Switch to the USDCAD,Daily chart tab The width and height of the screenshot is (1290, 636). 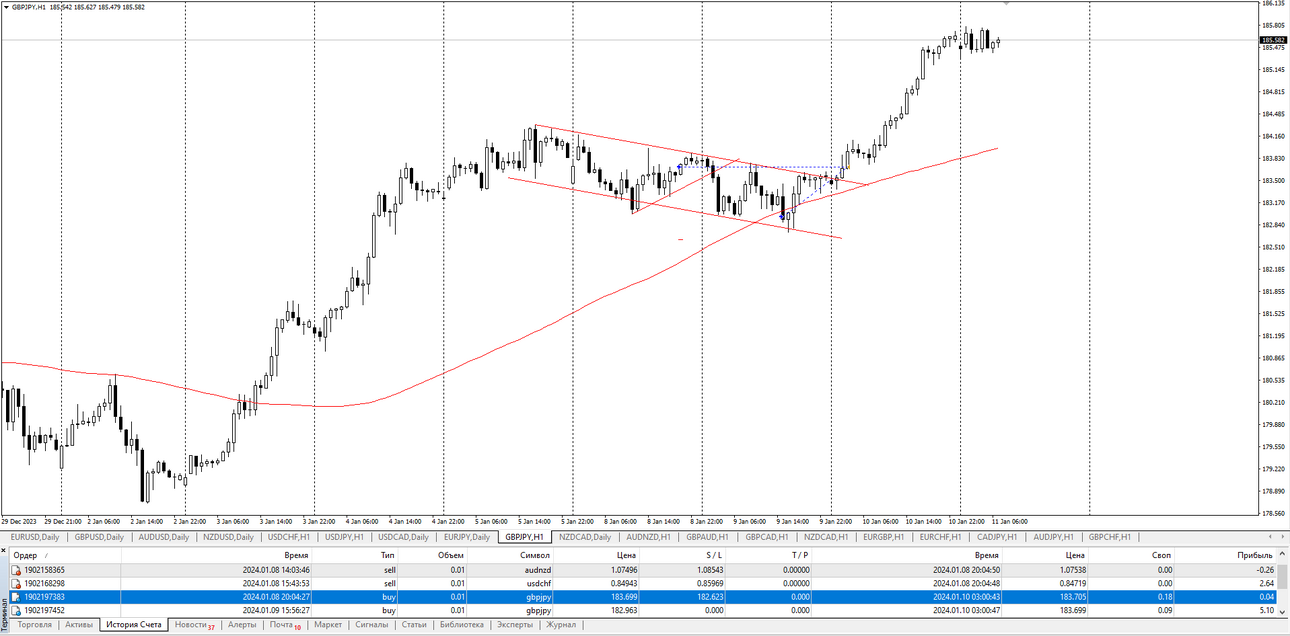404,537
